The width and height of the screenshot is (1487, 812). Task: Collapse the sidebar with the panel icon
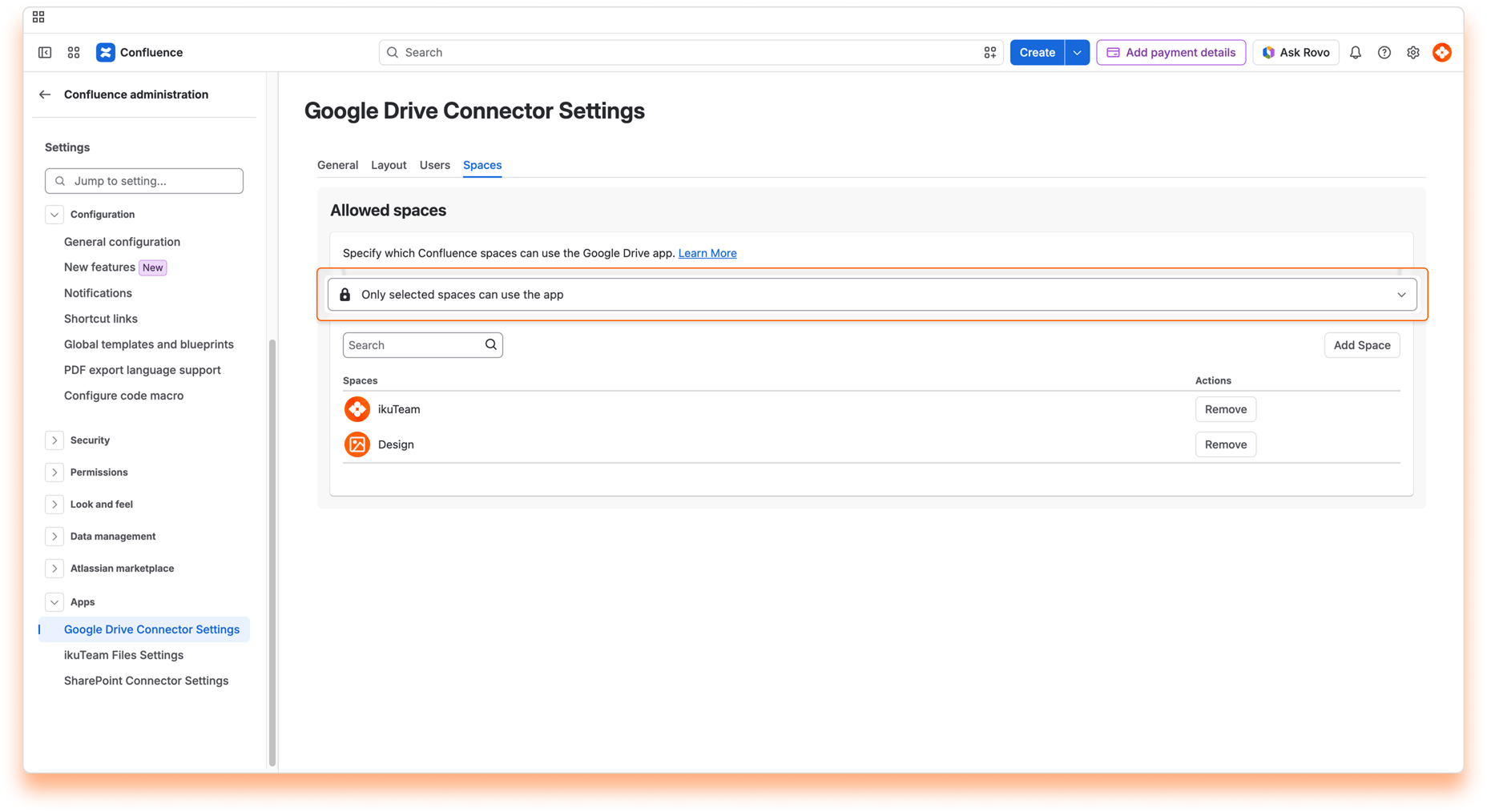point(45,52)
